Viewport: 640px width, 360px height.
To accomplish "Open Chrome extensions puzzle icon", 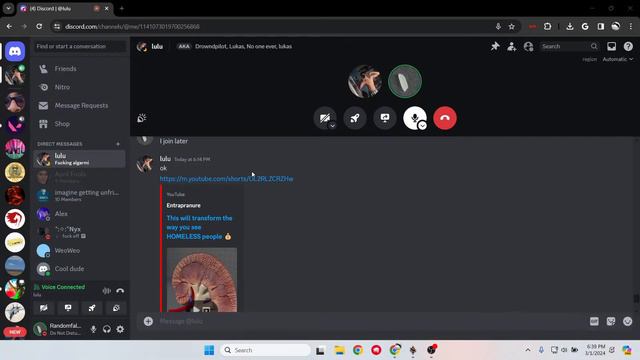I will coord(547,27).
